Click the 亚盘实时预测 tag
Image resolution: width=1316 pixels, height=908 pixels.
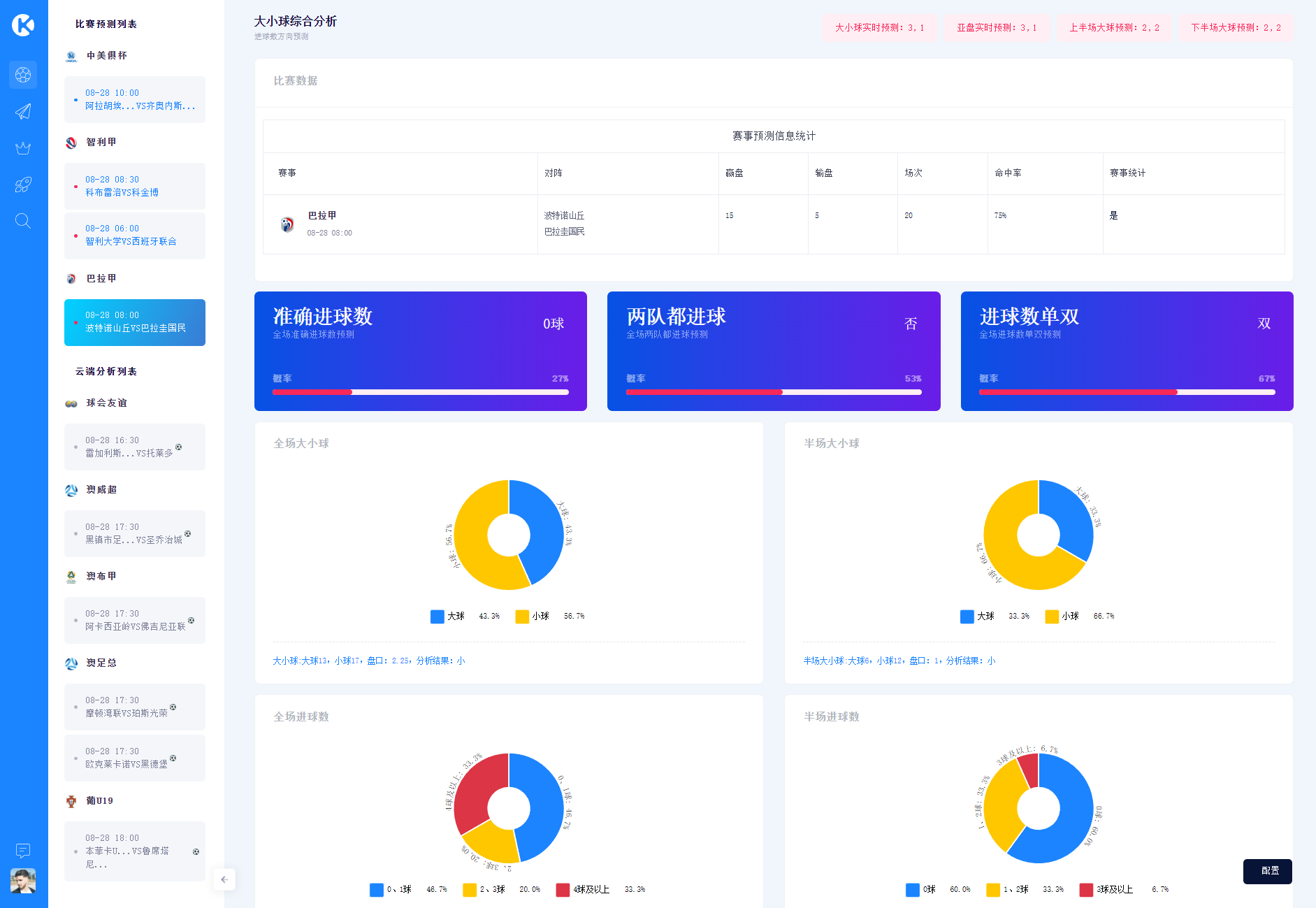coord(997,28)
